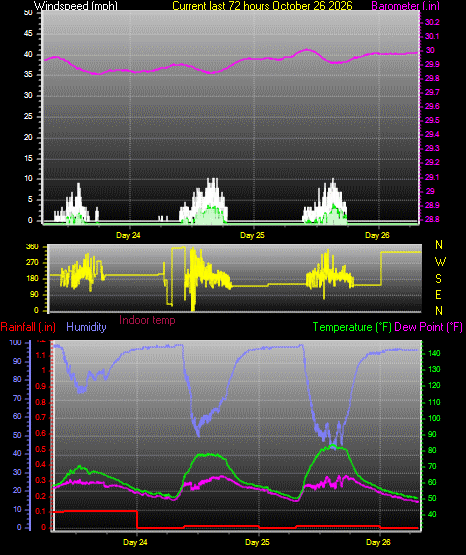
Task: Click the 'Humidity' legend label
Action: tap(86, 327)
